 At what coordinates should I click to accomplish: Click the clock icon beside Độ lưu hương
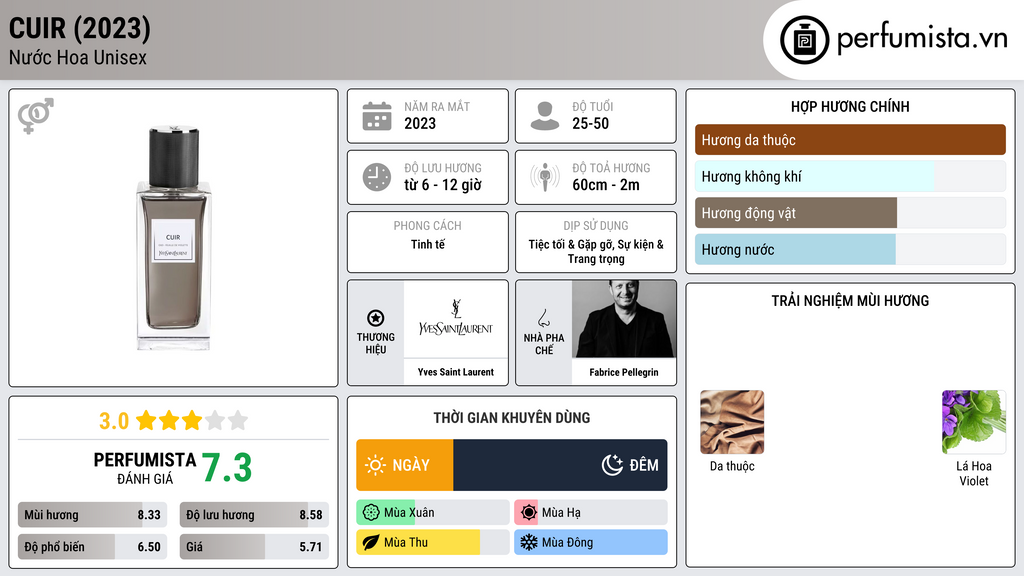[377, 177]
